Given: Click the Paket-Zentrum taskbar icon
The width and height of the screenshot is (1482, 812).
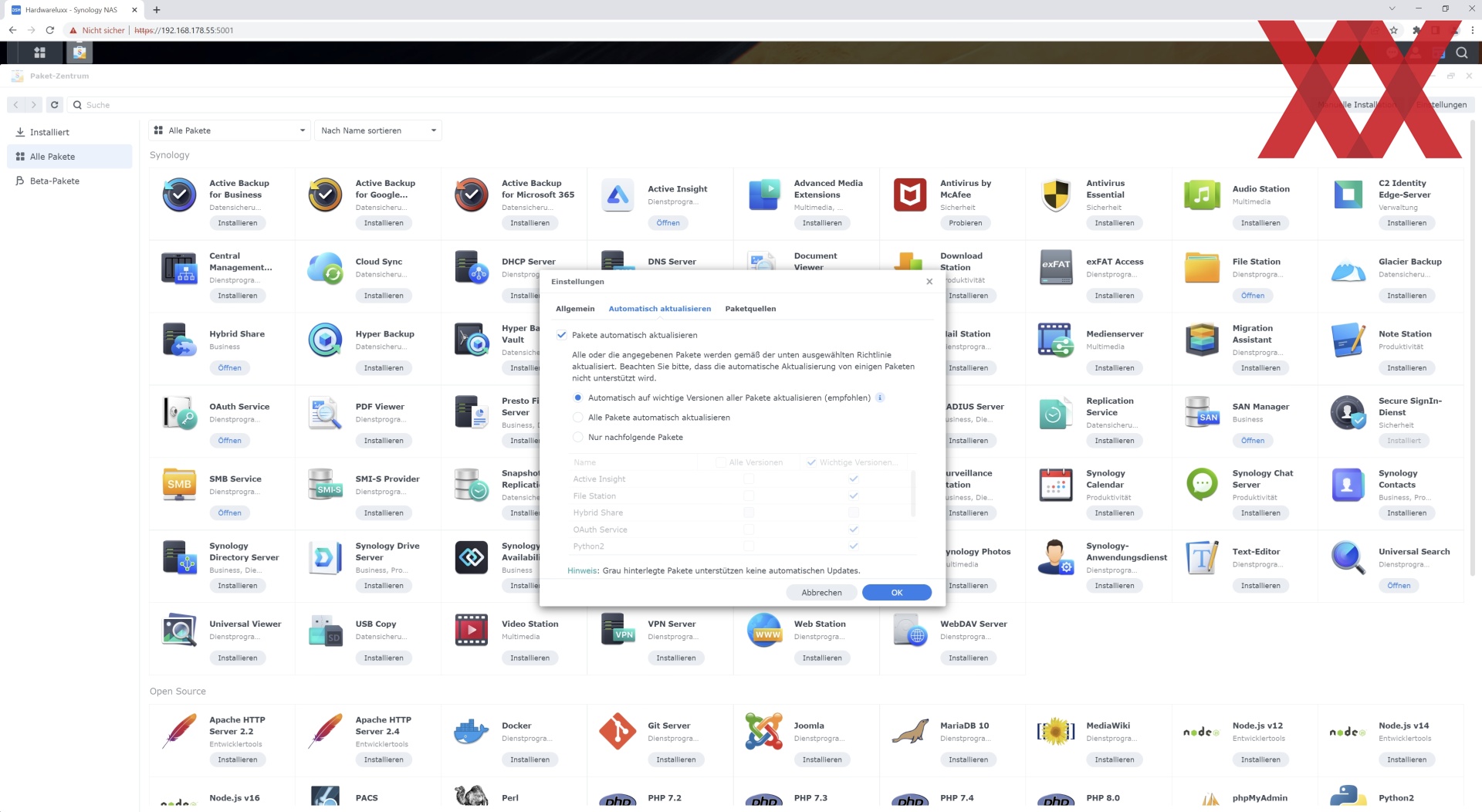Looking at the screenshot, I should point(79,52).
